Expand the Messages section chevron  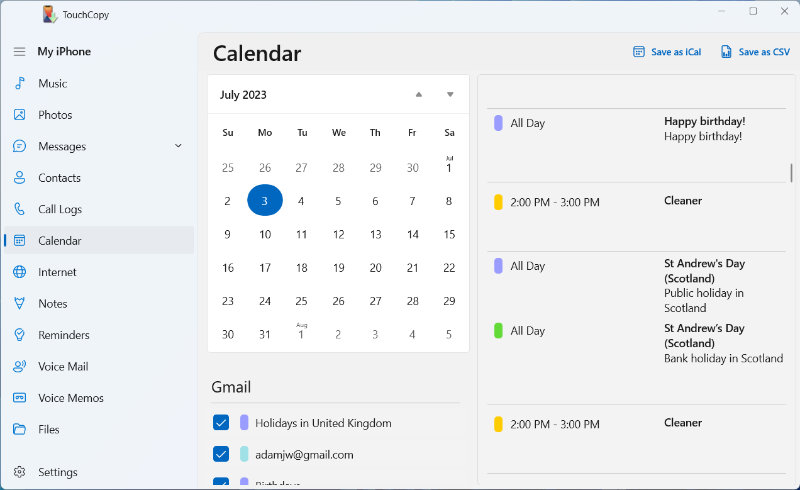178,146
